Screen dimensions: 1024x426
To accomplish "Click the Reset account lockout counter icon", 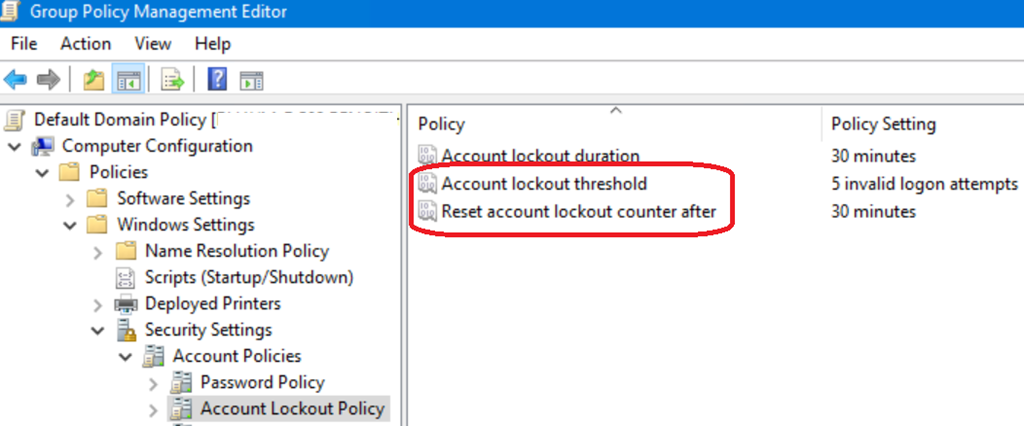I will 428,211.
